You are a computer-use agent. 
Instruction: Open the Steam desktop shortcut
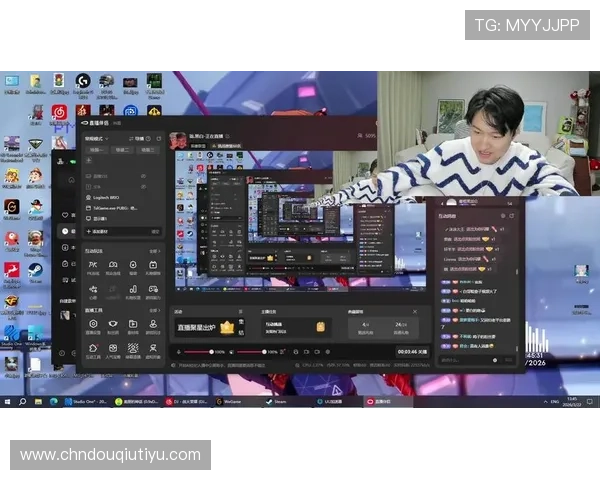[x=35, y=270]
